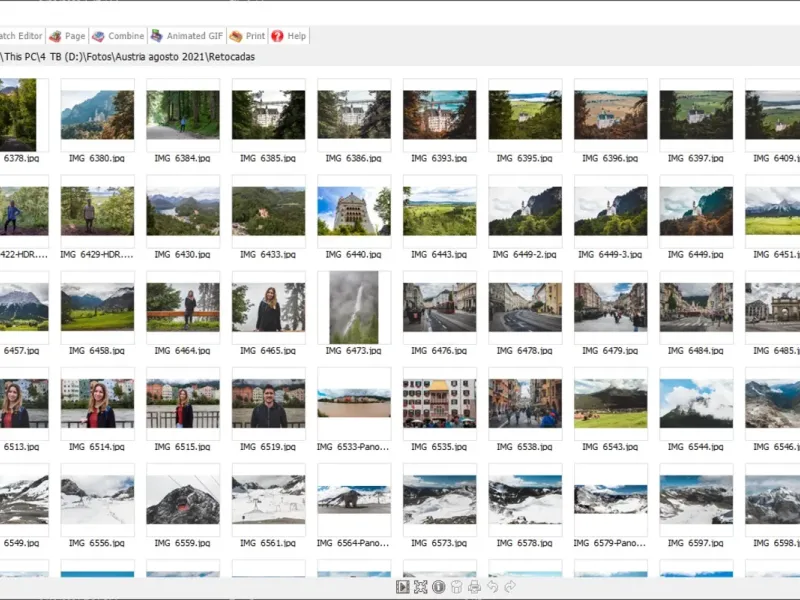This screenshot has height=600, width=800.
Task: Select the IMG_6476 street thumbnail
Action: tap(440, 307)
